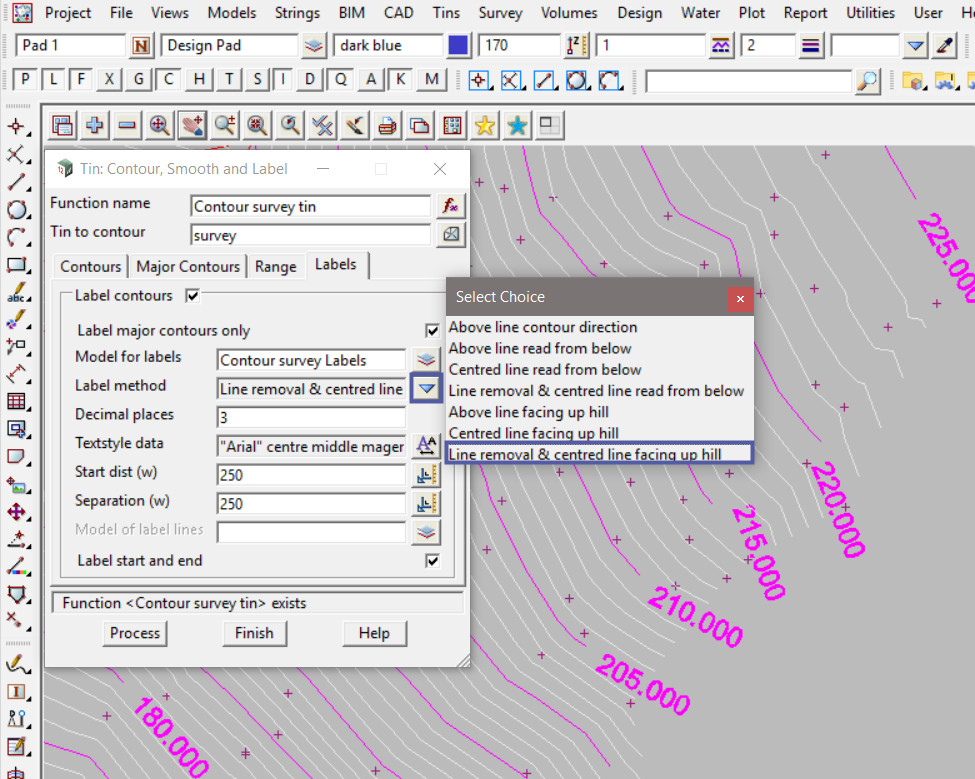Click the measure icon beside Start dist
This screenshot has height=779, width=975.
pyautogui.click(x=426, y=475)
